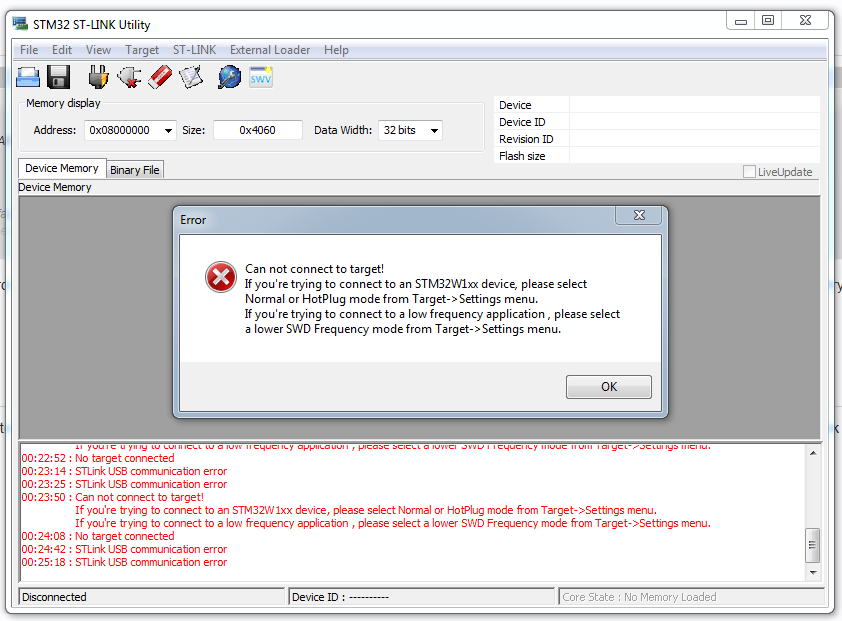Click log line 00:25:18 USB communication error

tap(124, 562)
